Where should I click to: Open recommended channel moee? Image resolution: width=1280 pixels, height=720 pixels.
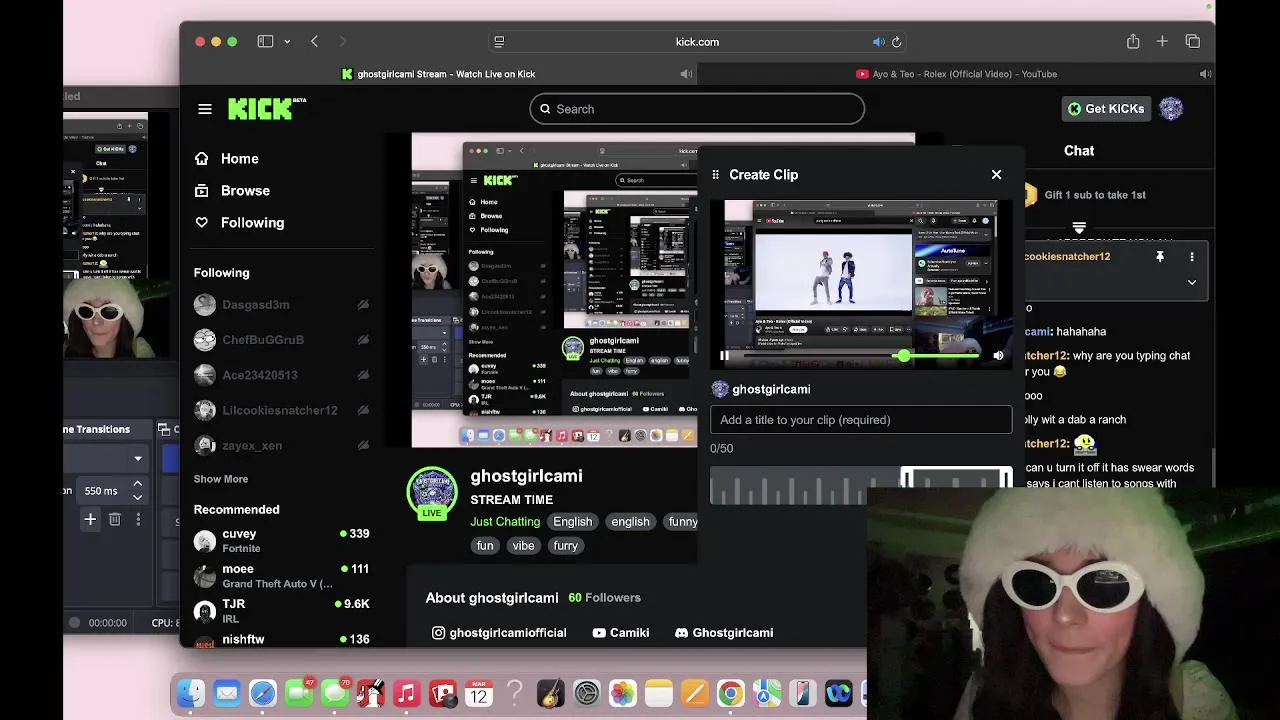281,575
